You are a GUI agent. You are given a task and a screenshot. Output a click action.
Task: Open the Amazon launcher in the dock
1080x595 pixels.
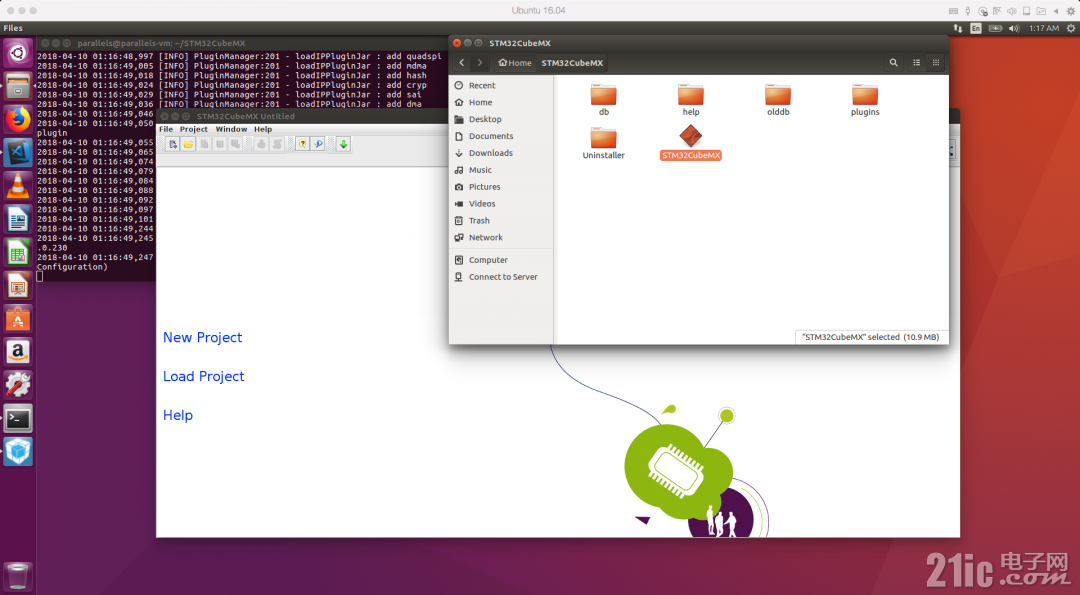[x=18, y=352]
